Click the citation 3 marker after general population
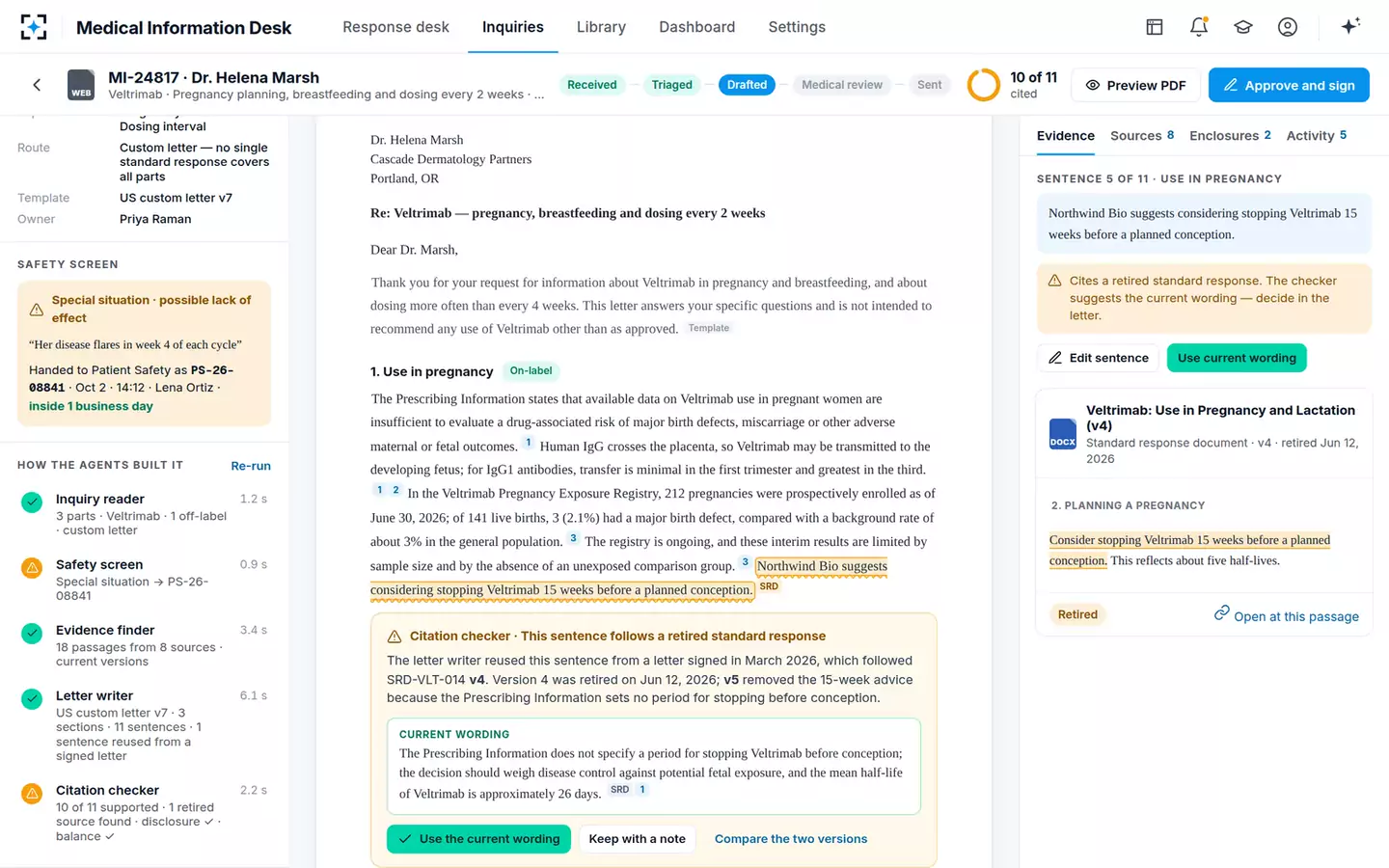 tap(573, 539)
